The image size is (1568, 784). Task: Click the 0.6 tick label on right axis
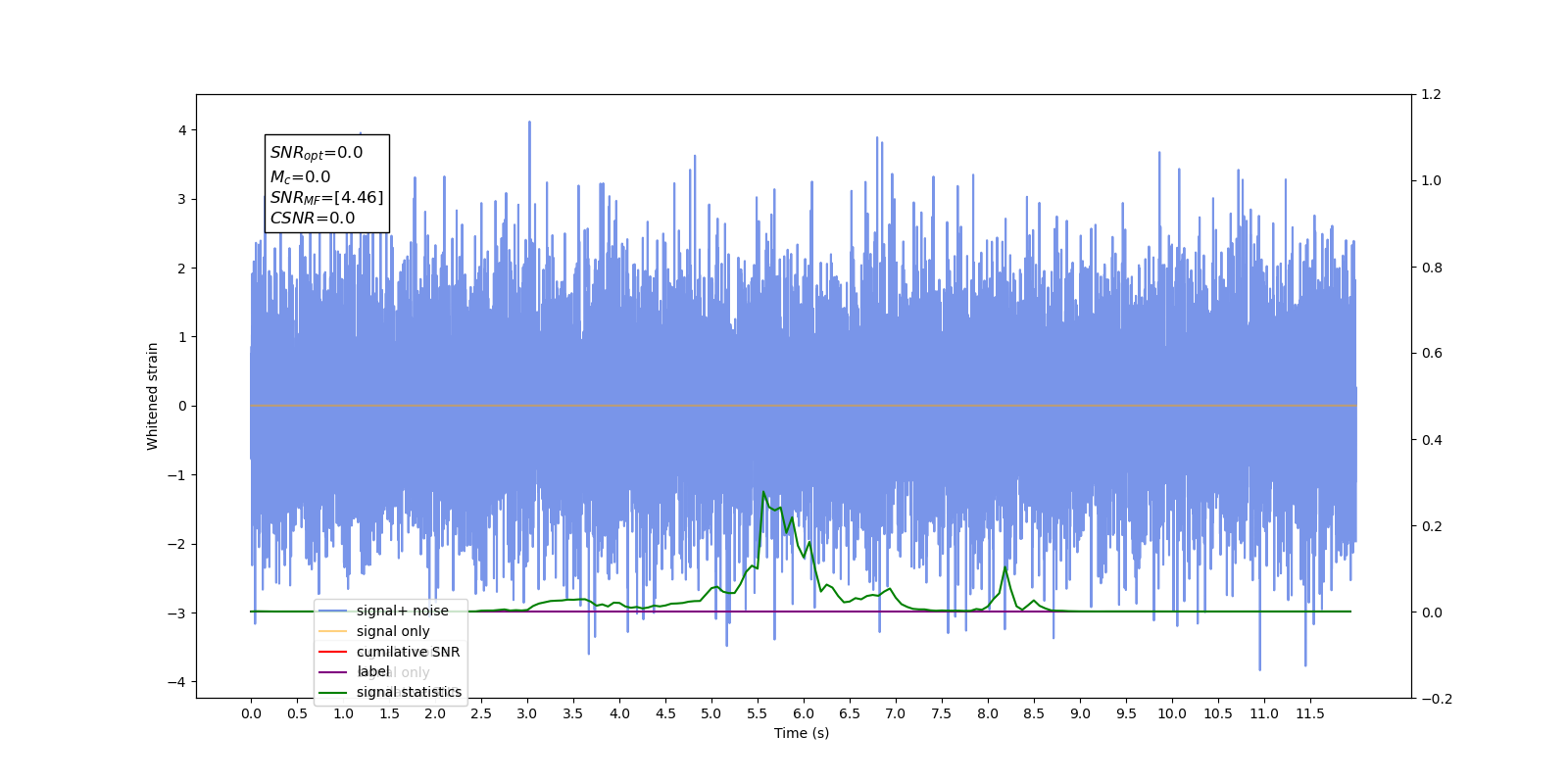pos(1432,354)
